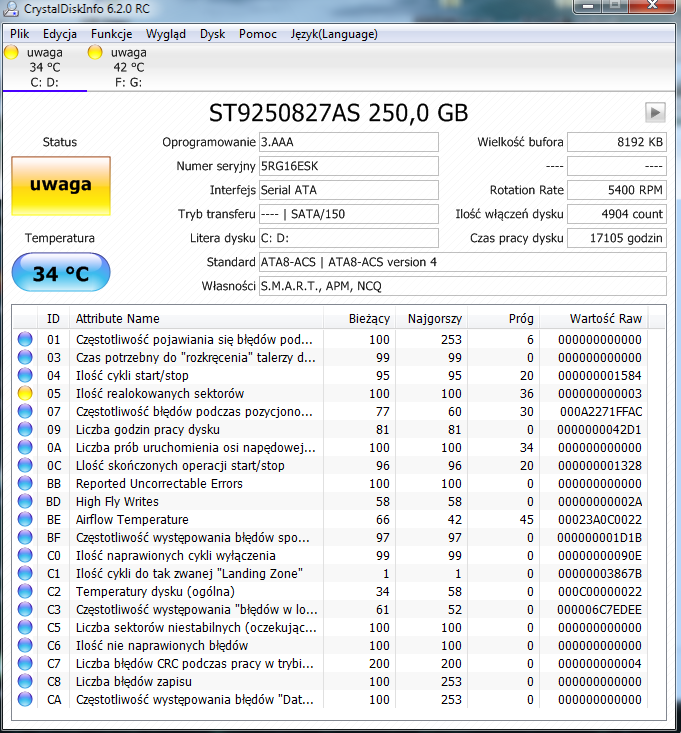This screenshot has height=733, width=681.
Task: Click the blue icon beside Airflow Temperature
Action: (x=25, y=519)
